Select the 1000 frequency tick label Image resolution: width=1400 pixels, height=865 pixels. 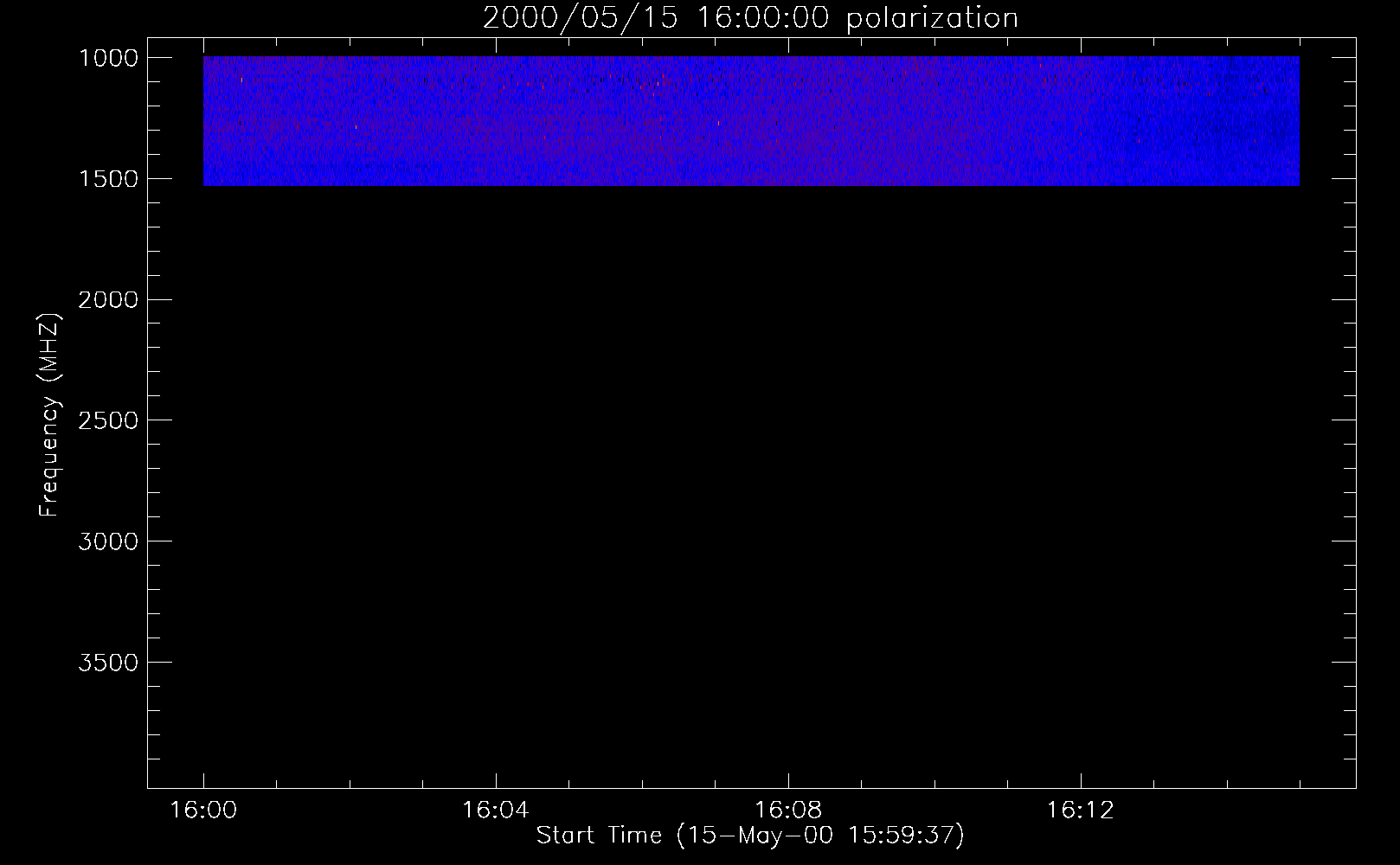click(x=108, y=58)
